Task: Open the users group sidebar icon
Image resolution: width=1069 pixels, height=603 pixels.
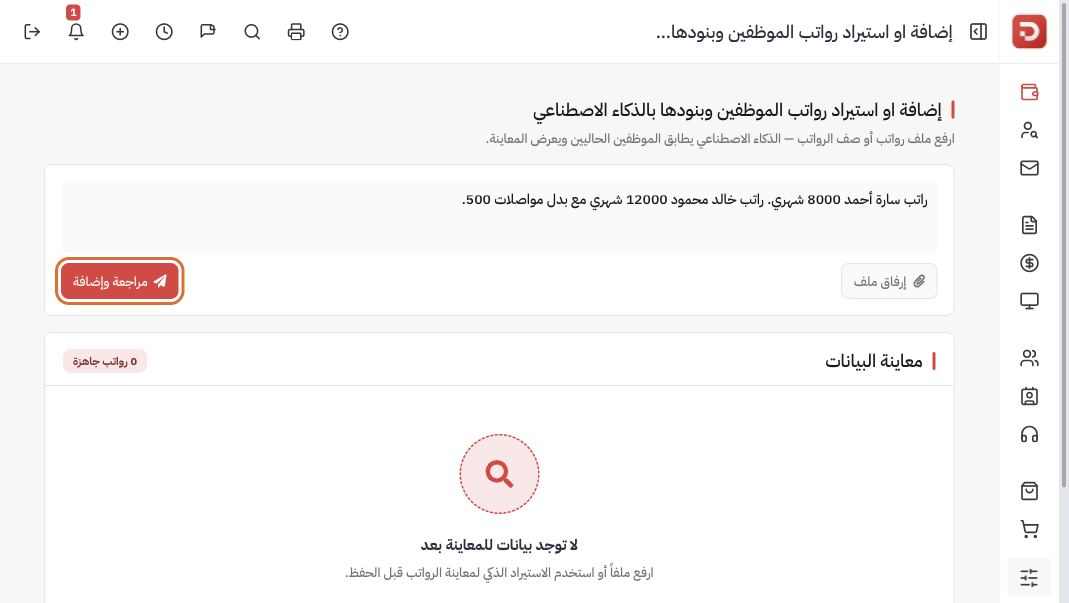Action: point(1029,358)
